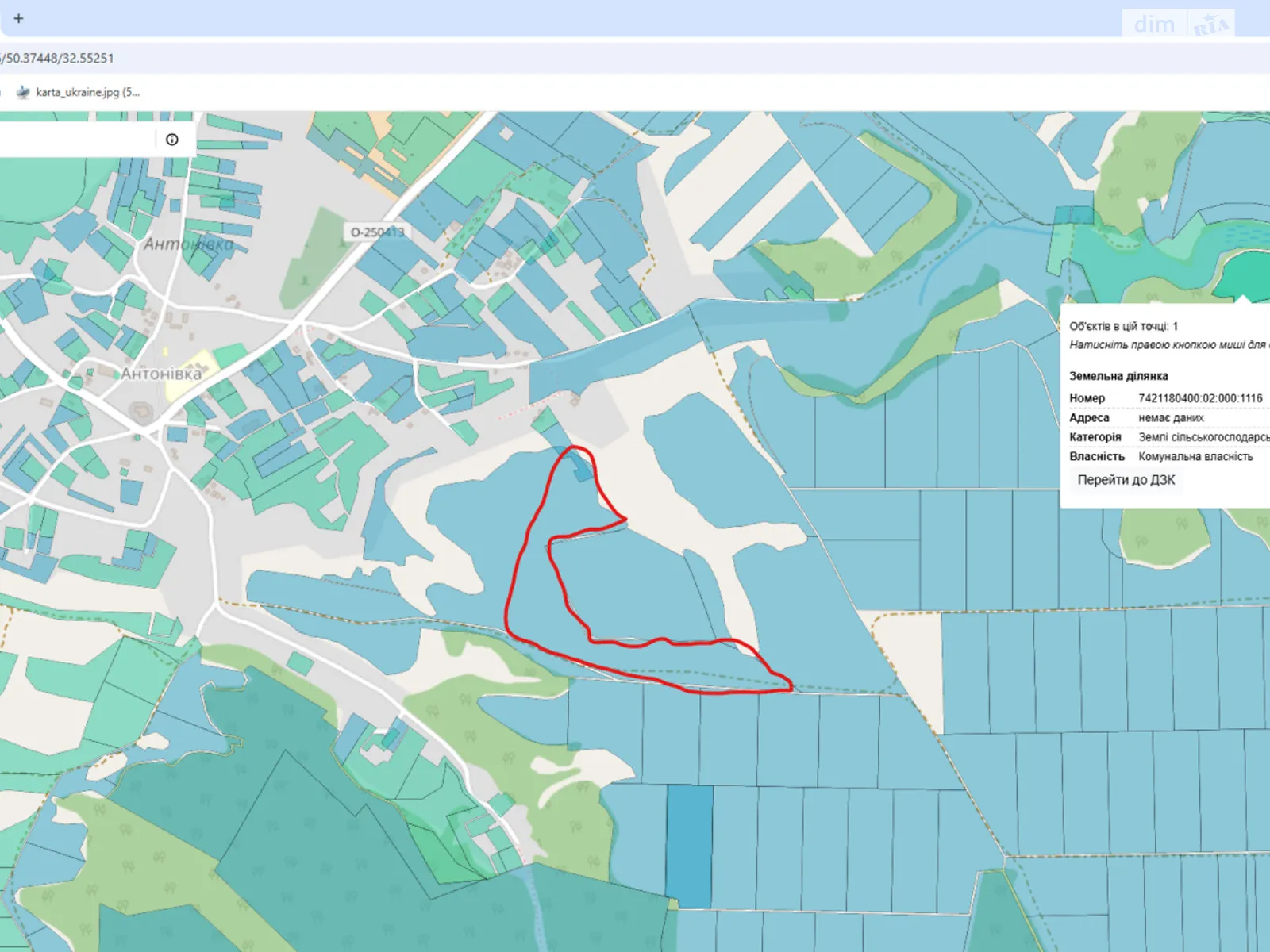Click the Земельна ділянка popup heading

1118,376
